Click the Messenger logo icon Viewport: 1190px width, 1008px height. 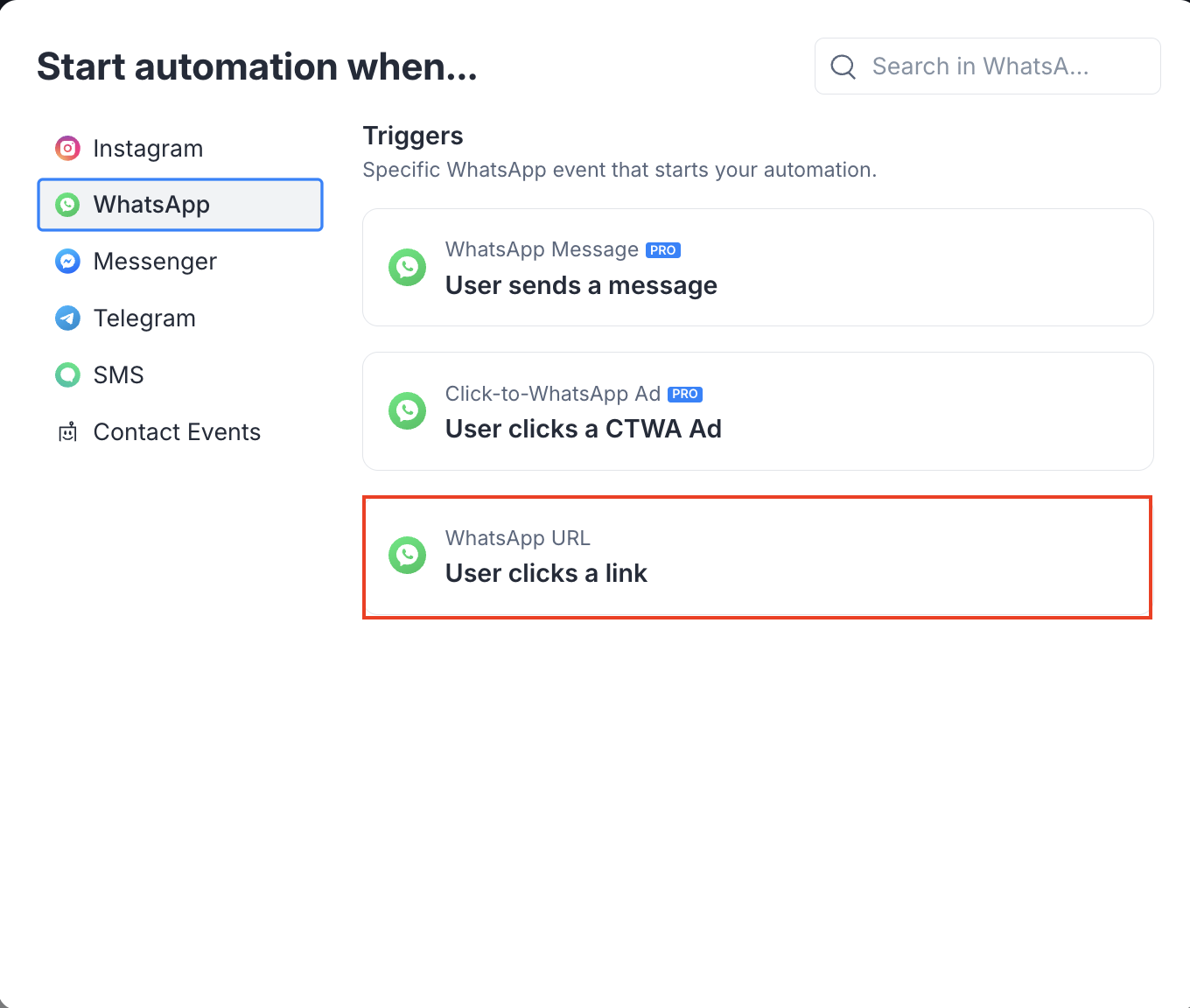[67, 262]
